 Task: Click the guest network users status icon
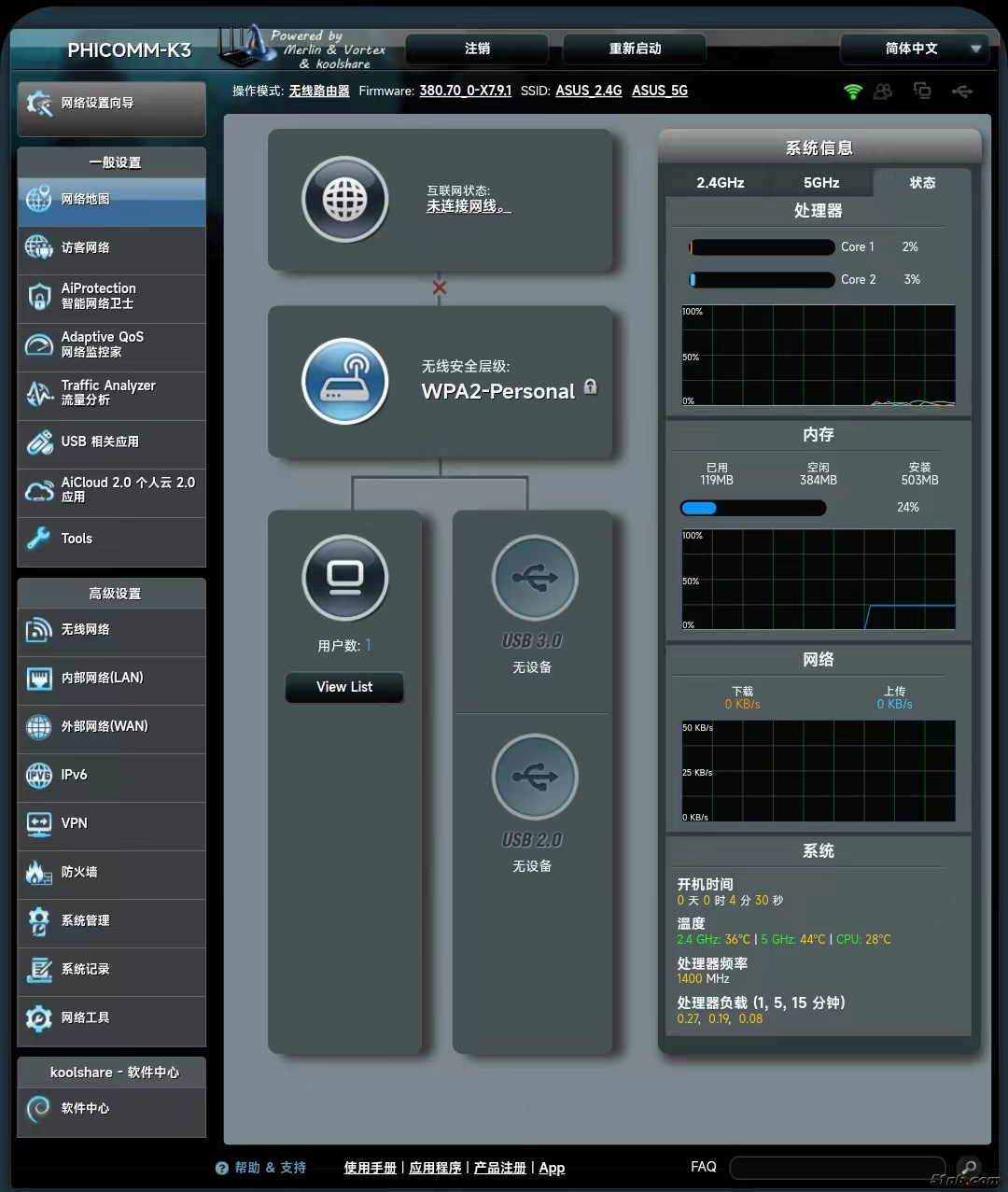(x=883, y=91)
